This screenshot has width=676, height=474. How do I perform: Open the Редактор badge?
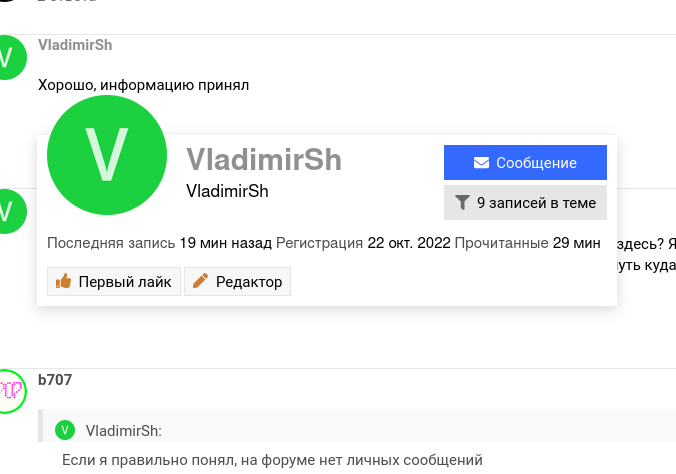238,282
